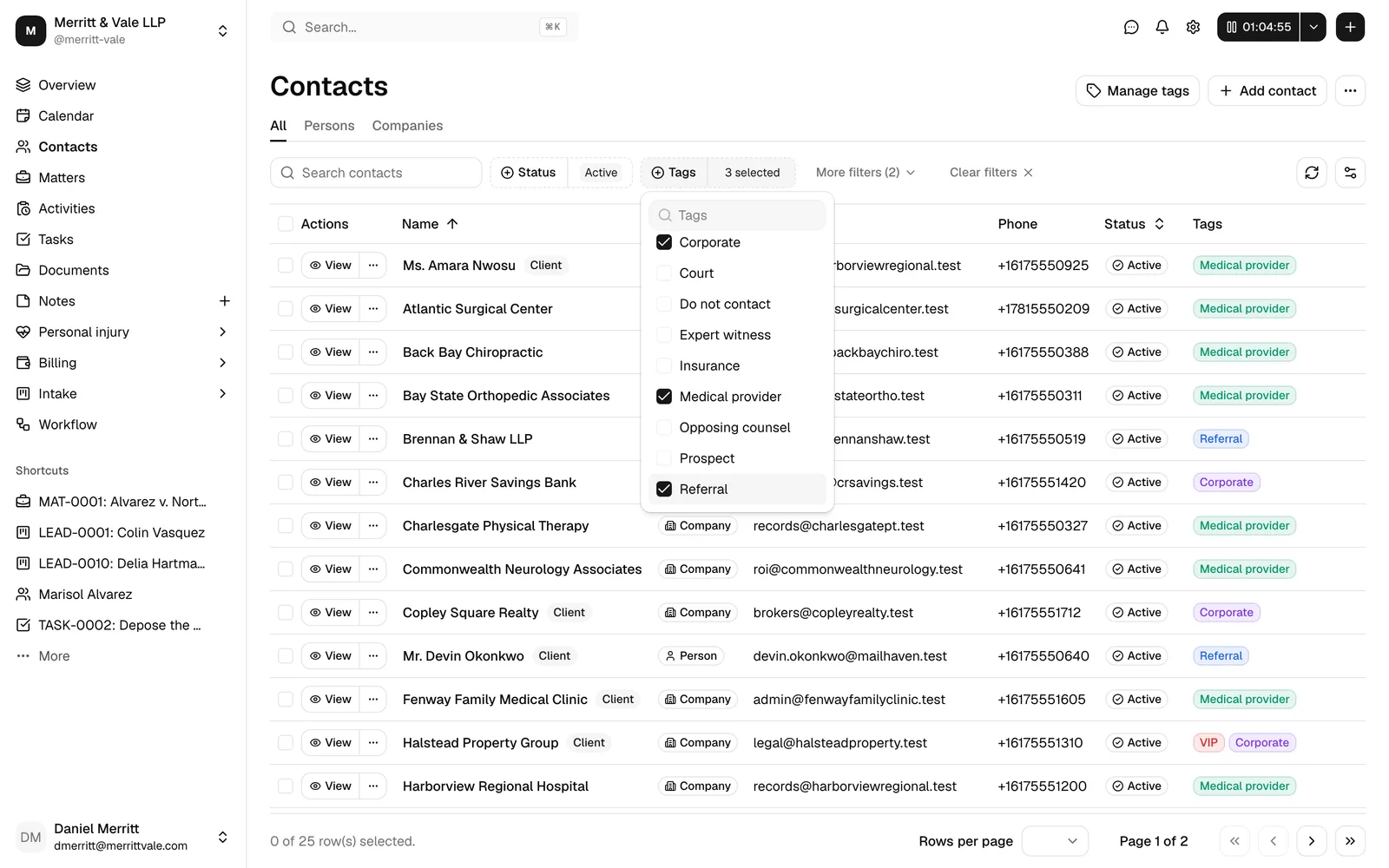Expand Intake section chevron
The width and height of the screenshot is (1389, 868).
222,393
